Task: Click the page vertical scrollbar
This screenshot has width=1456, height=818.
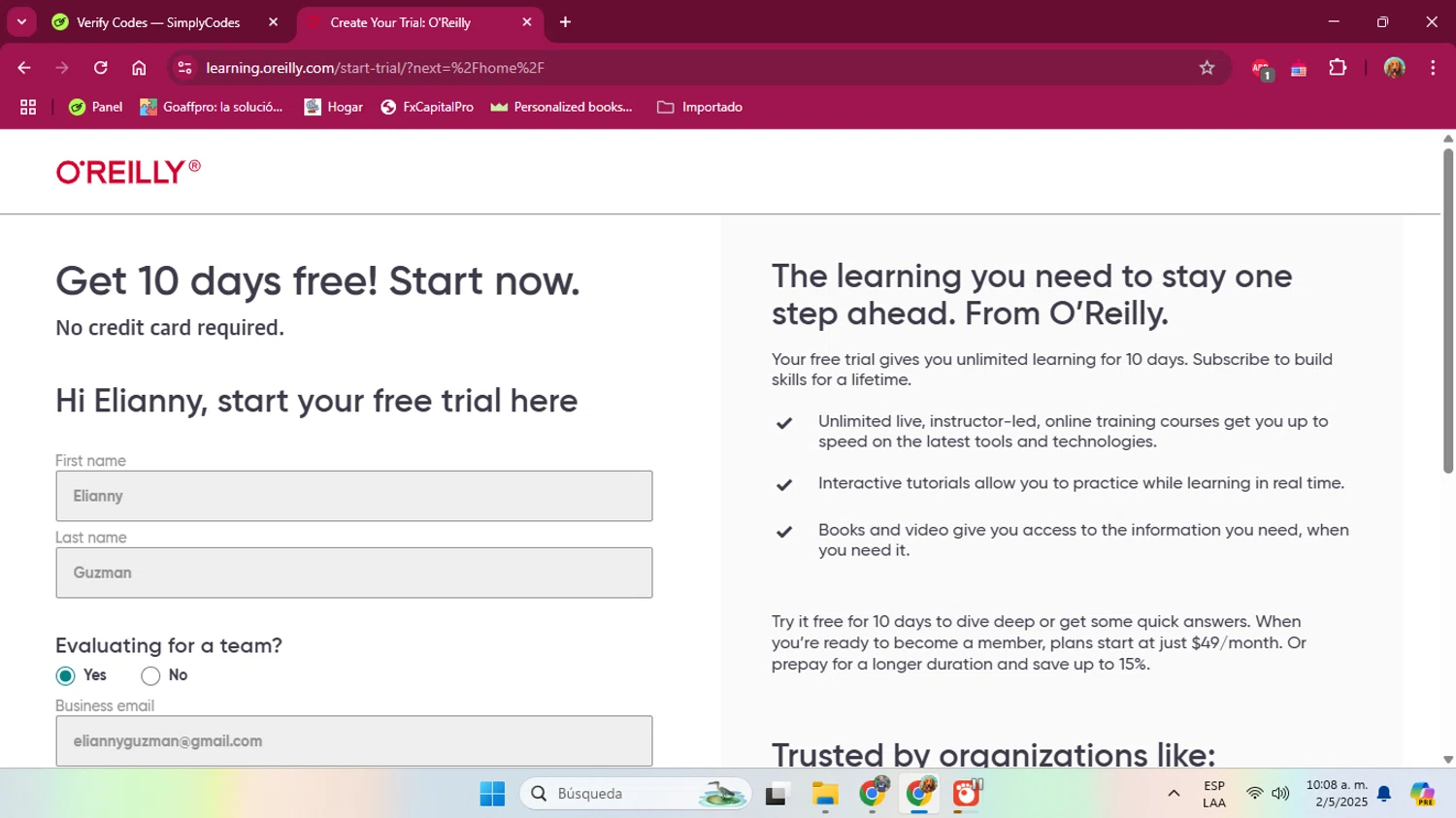Action: pos(1448,311)
